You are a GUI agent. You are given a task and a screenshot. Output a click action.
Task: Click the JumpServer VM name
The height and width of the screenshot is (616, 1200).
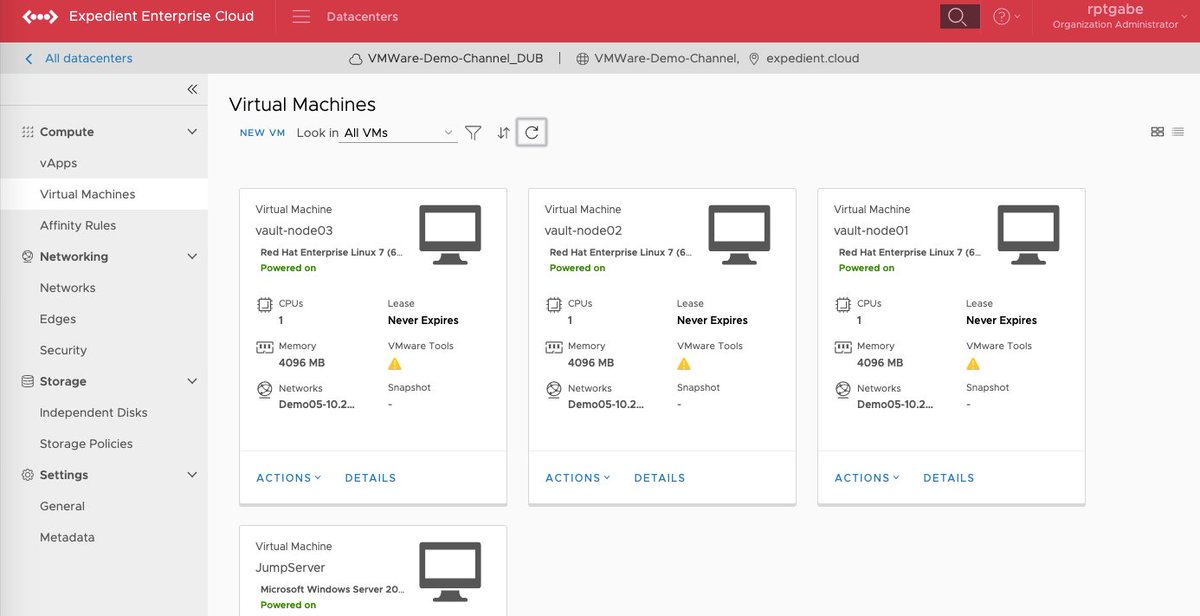[x=289, y=568]
